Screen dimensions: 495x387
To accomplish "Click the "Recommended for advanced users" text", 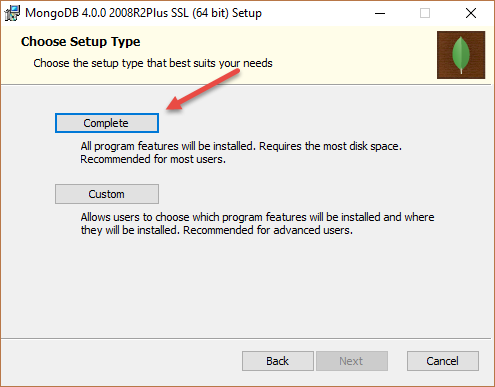I will click(x=268, y=230).
